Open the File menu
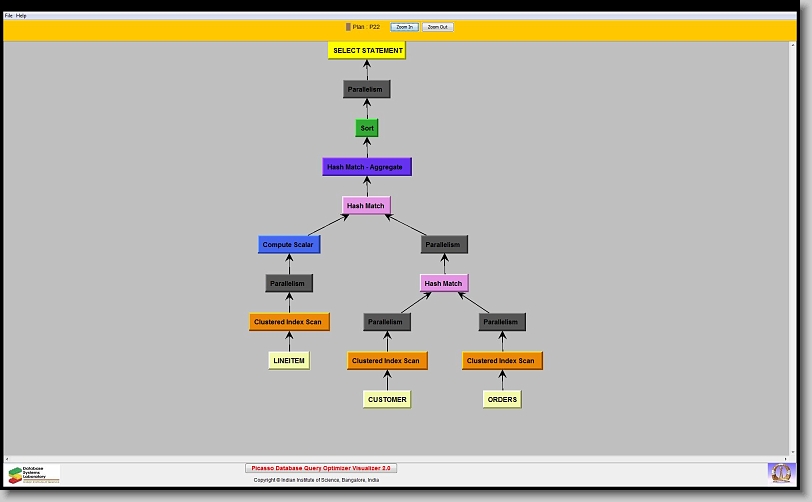 [x=9, y=16]
